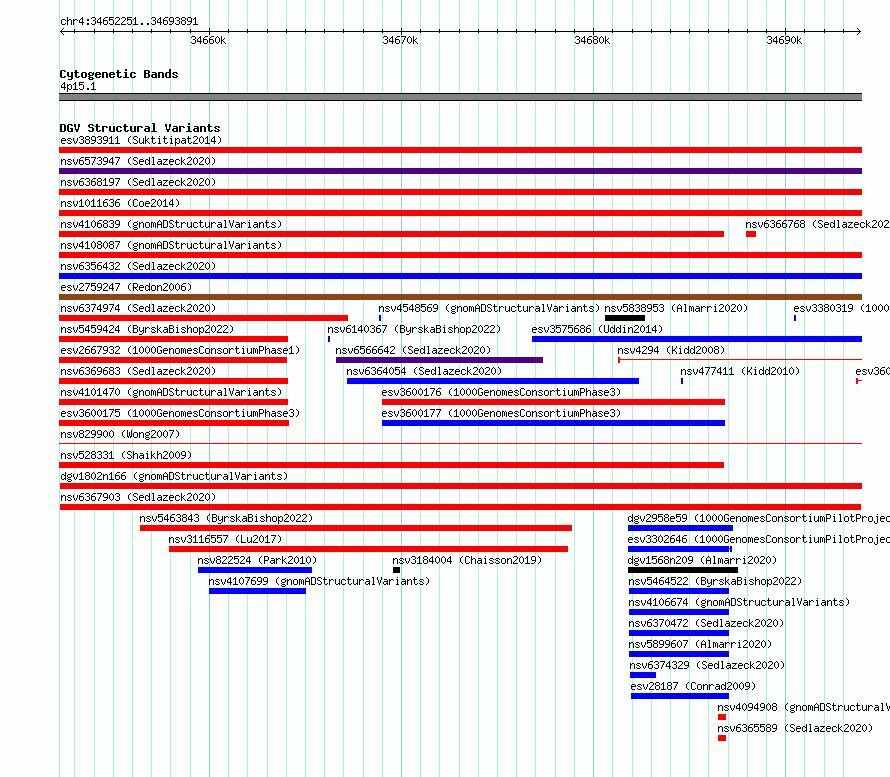Click the blue esv3302646 variant bar
The image size is (890, 777).
[x=680, y=549]
